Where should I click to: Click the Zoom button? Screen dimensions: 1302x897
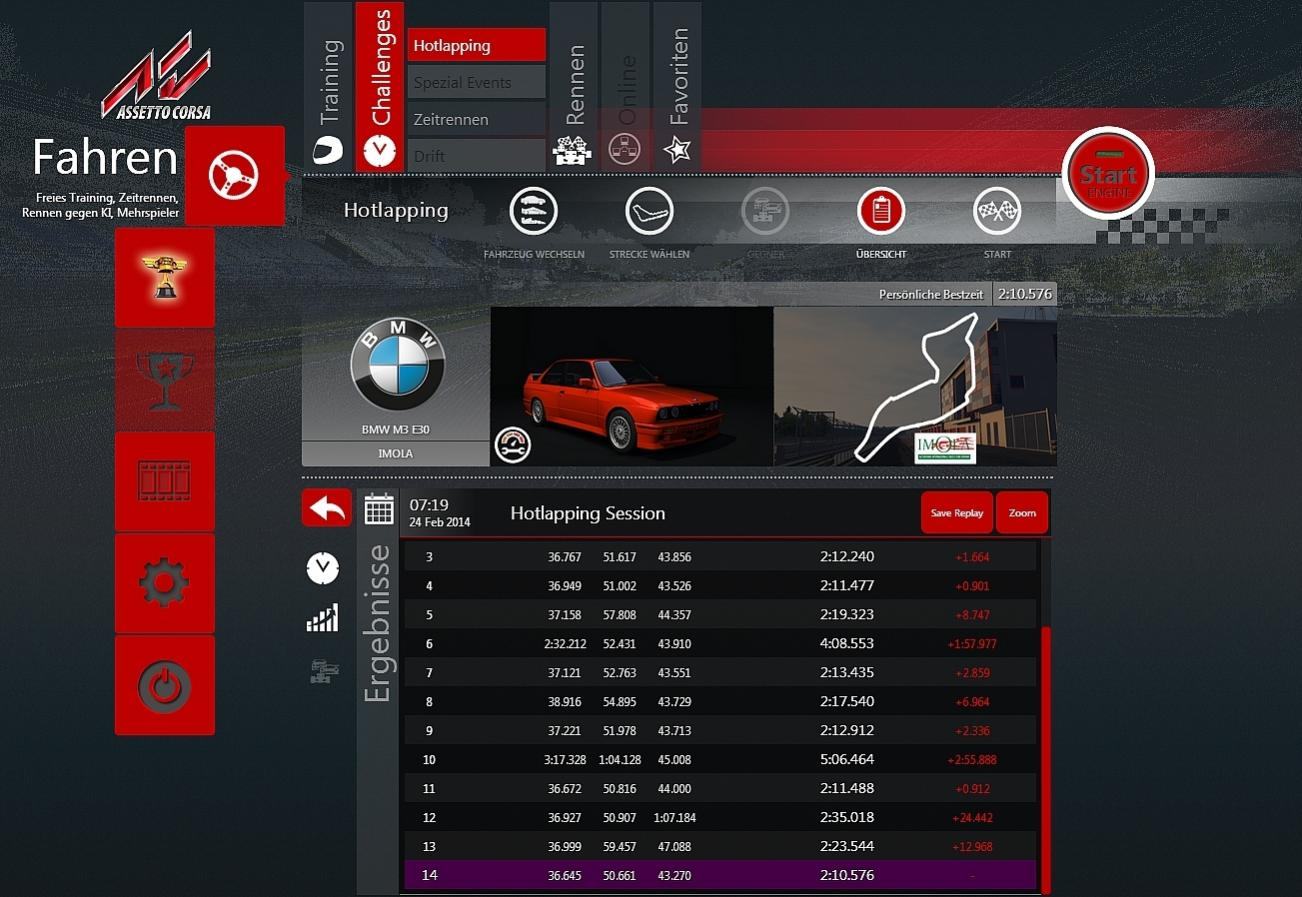1022,513
